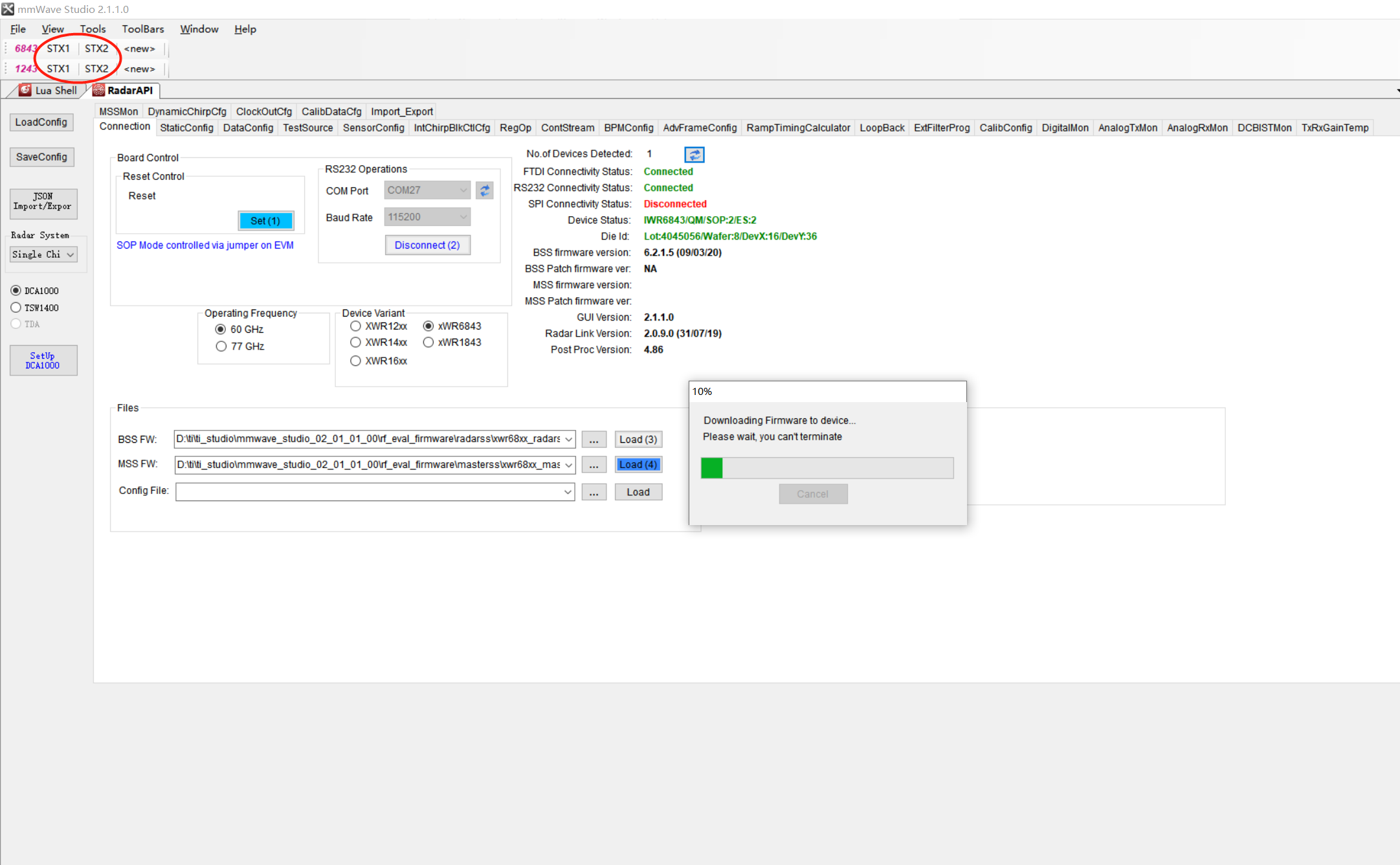Browse for Config File

(594, 492)
